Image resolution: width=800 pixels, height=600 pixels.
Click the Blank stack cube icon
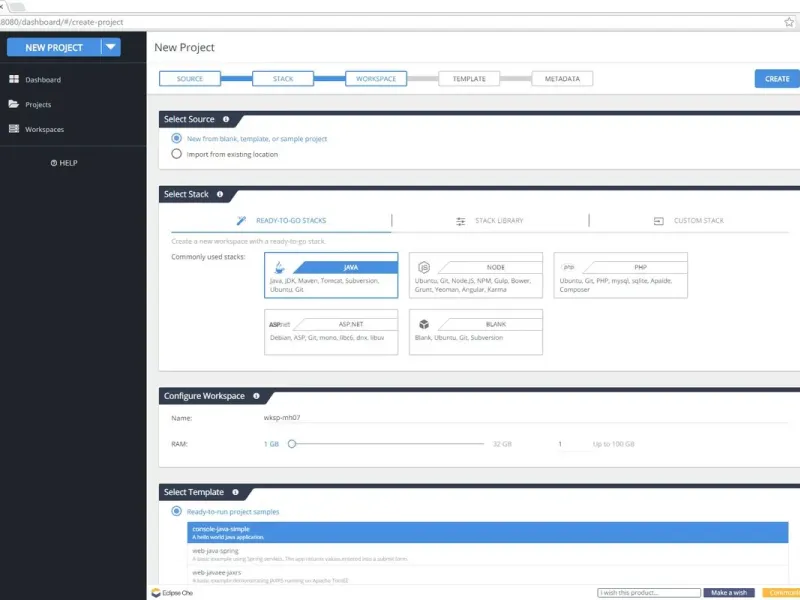424,324
